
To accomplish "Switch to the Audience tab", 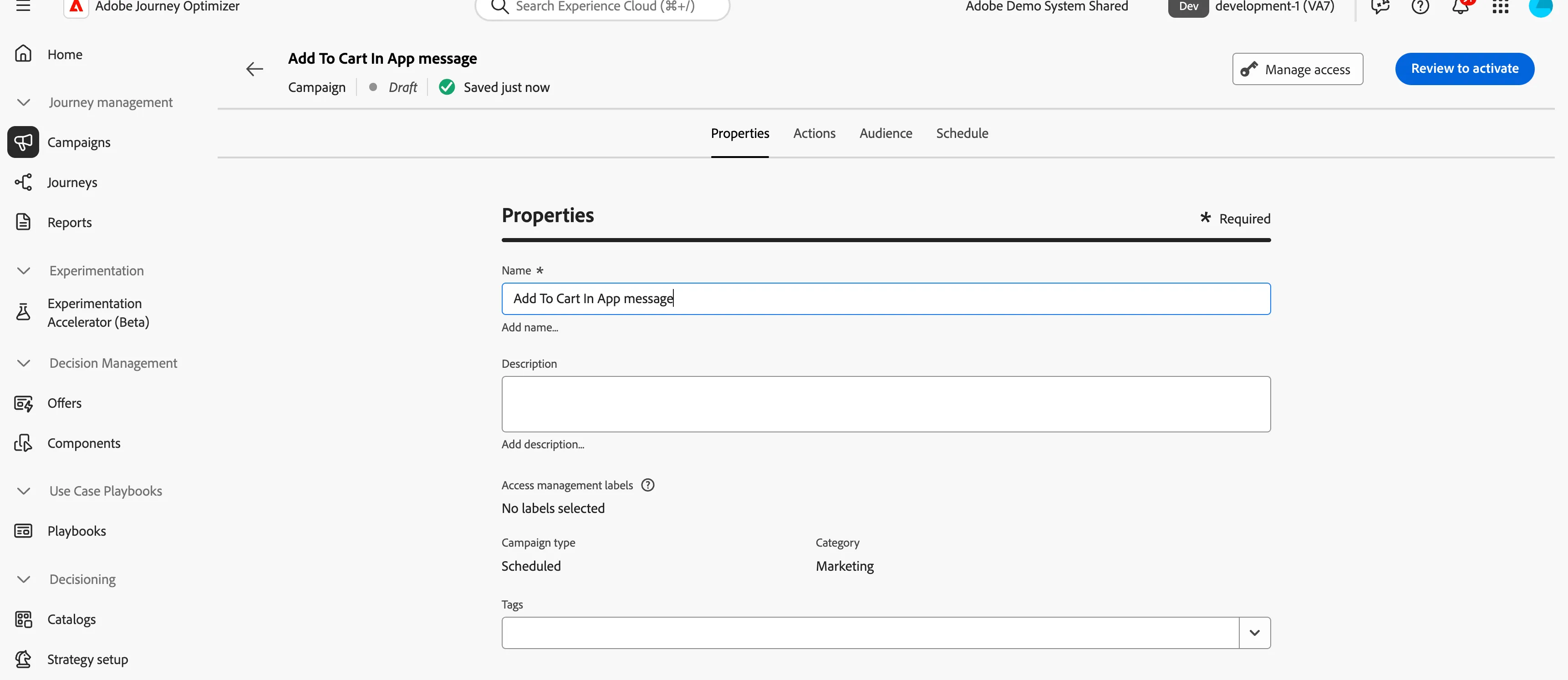I will pos(886,133).
